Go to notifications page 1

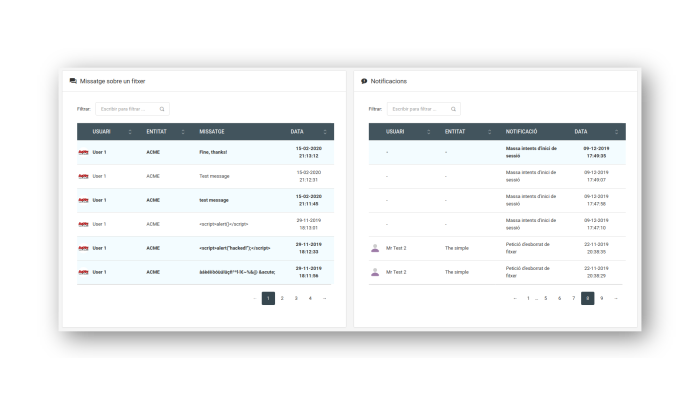[x=528, y=298]
